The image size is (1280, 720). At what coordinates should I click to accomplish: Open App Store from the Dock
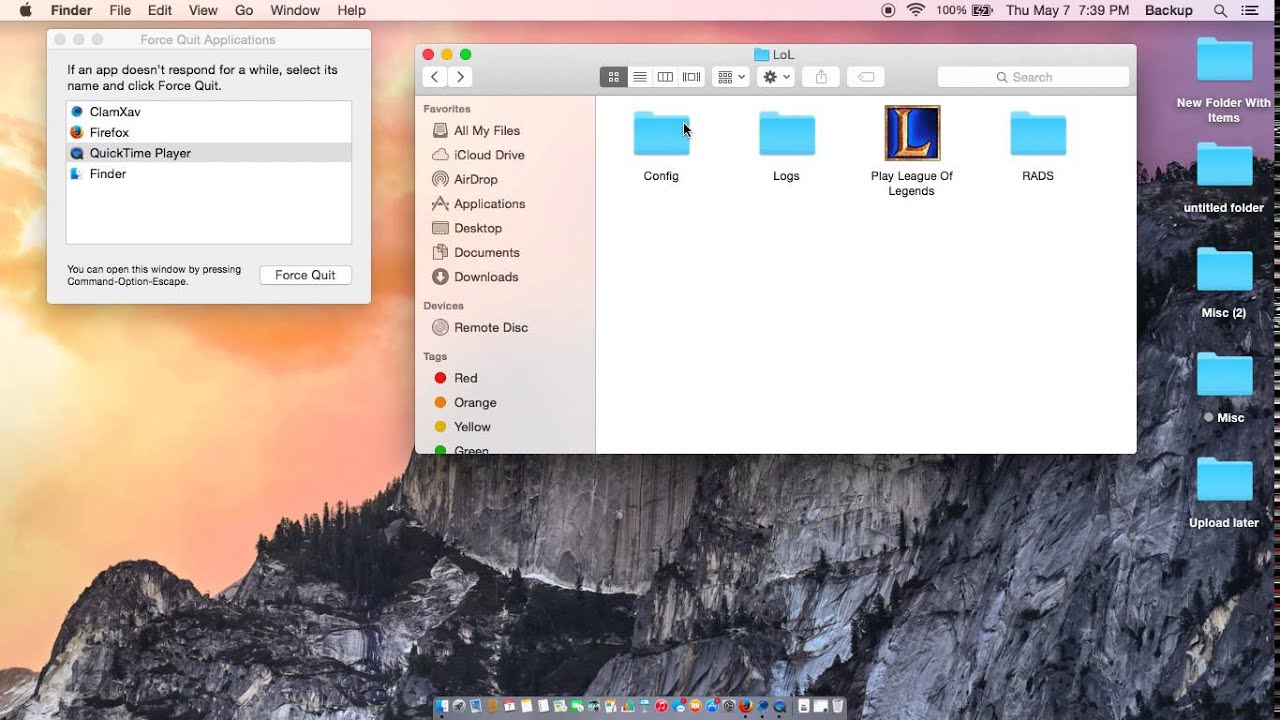712,706
